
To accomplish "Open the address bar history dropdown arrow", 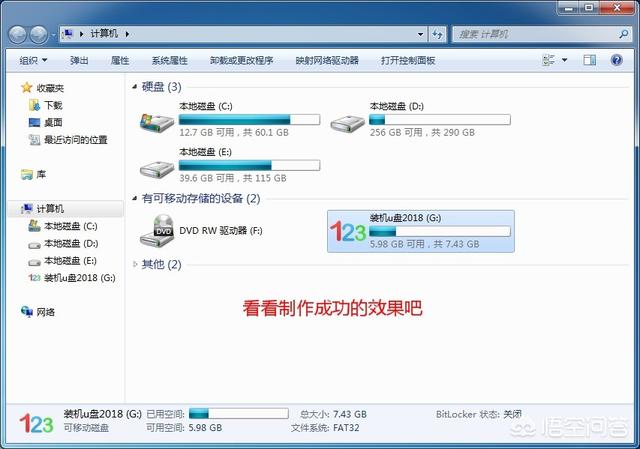I will click(420, 34).
